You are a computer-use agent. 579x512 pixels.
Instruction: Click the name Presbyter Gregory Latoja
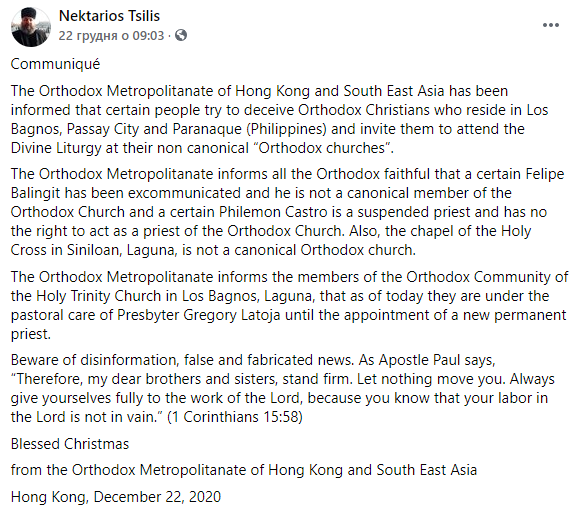tap(198, 315)
